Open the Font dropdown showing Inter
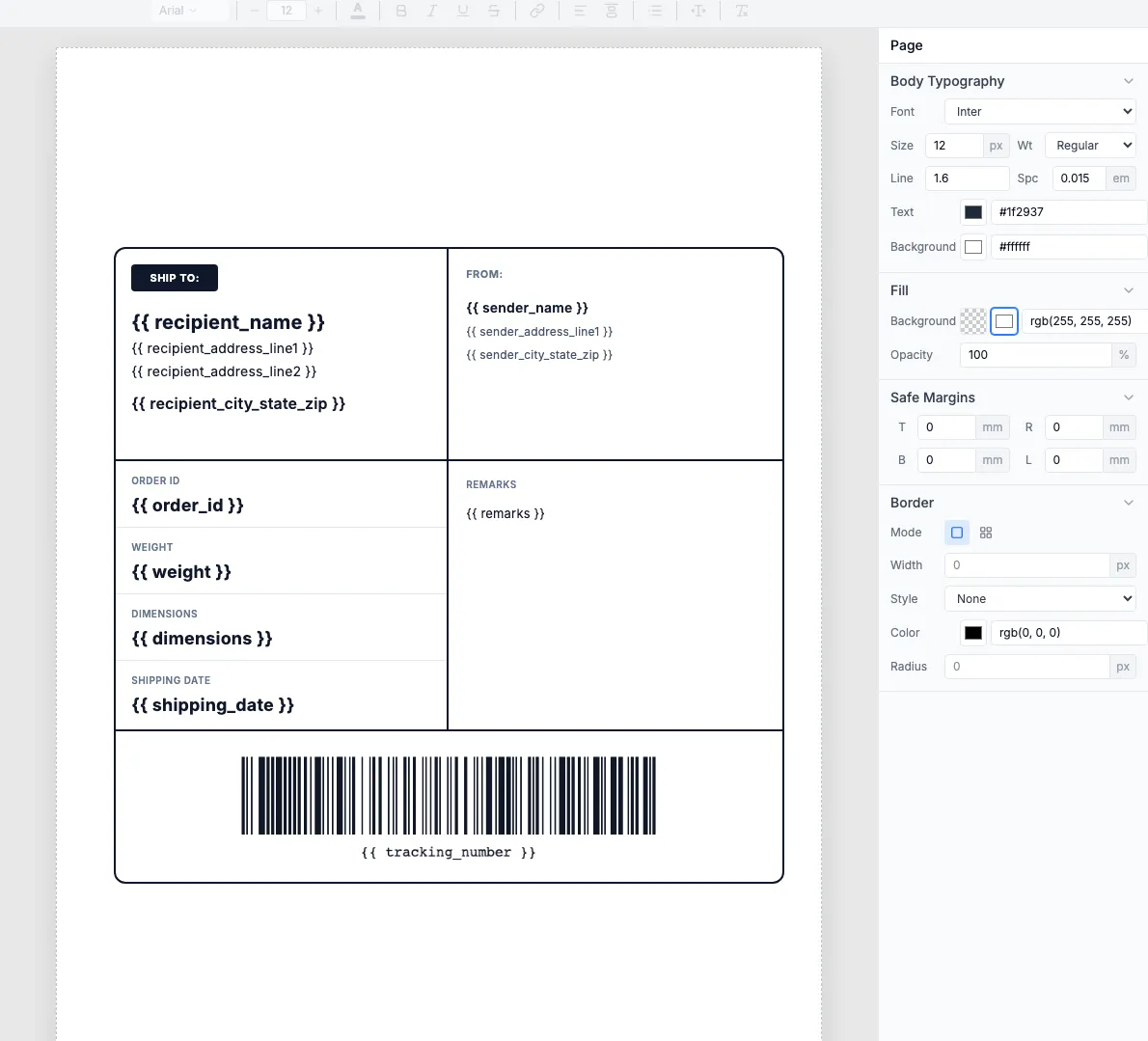The width and height of the screenshot is (1148, 1041). (x=1040, y=111)
